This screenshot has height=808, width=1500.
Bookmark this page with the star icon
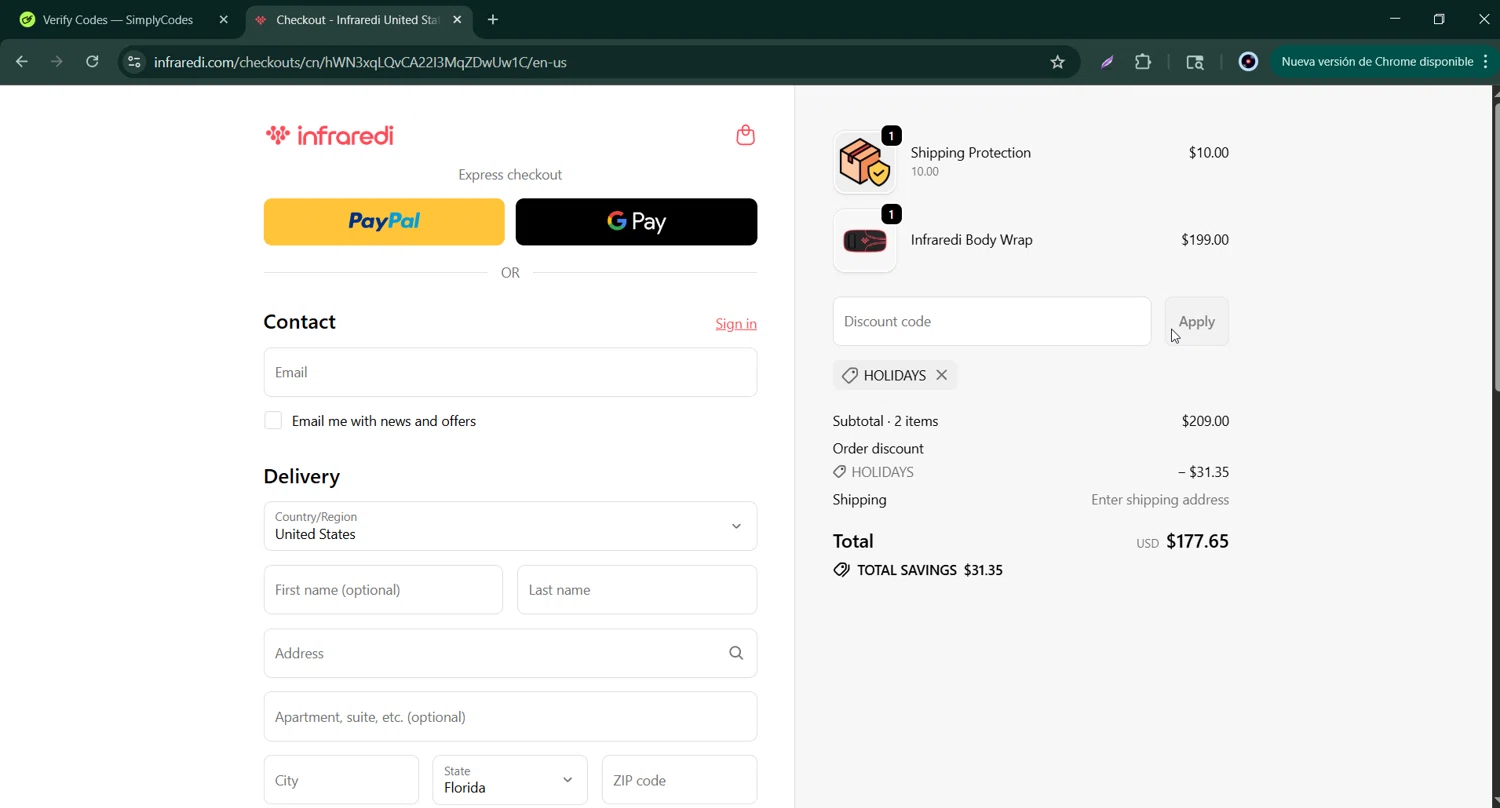pos(1057,62)
